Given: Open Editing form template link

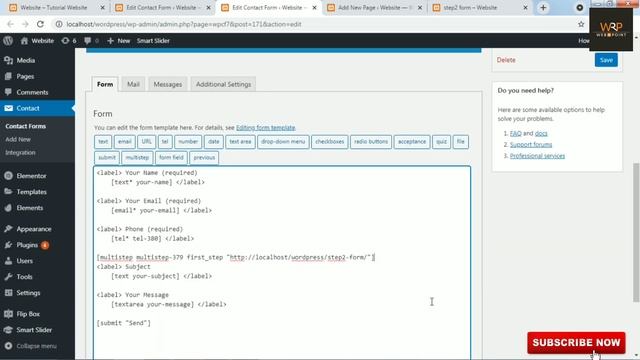Looking at the screenshot, I should click(265, 128).
